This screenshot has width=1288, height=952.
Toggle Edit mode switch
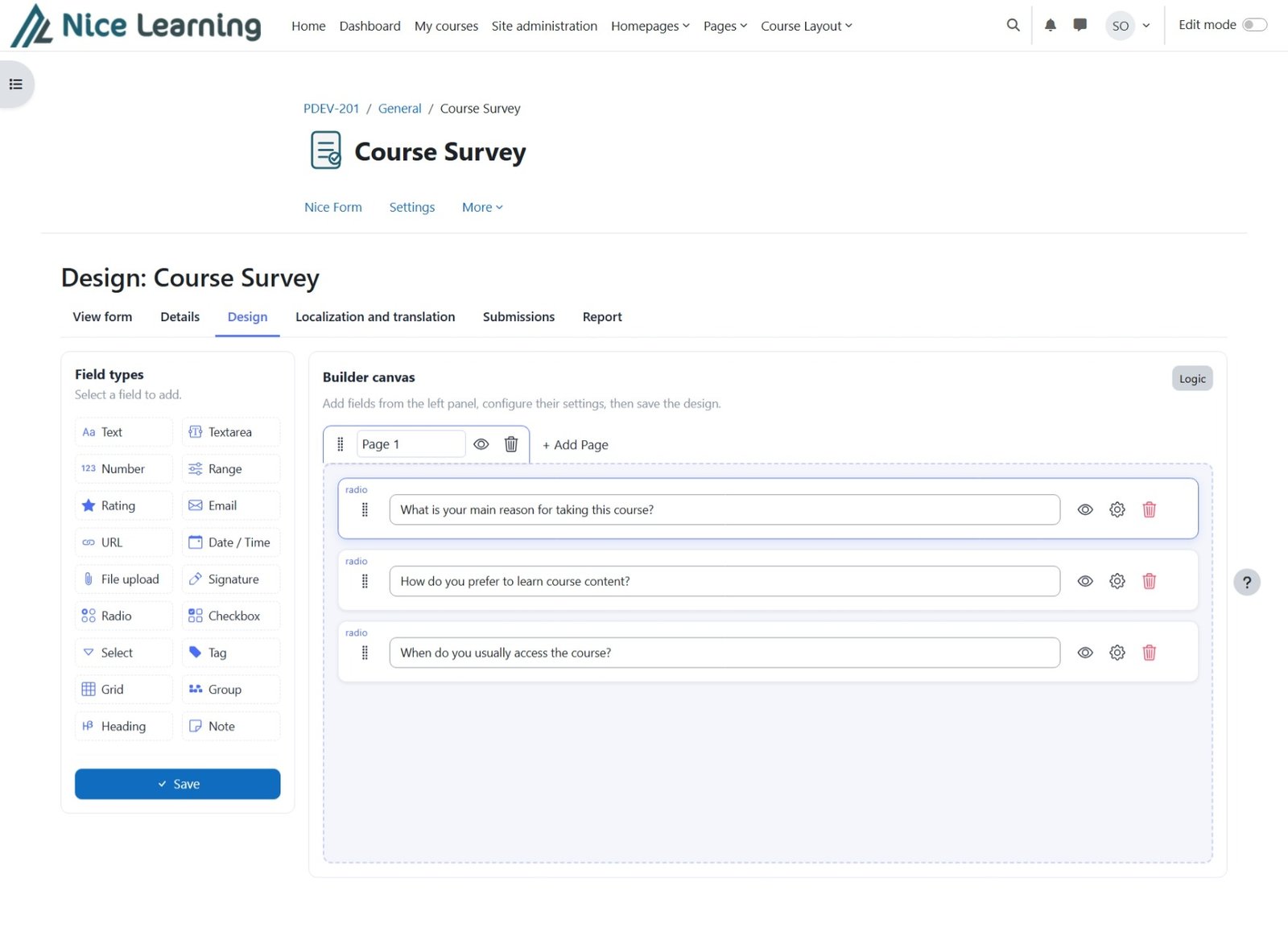pos(1254,25)
